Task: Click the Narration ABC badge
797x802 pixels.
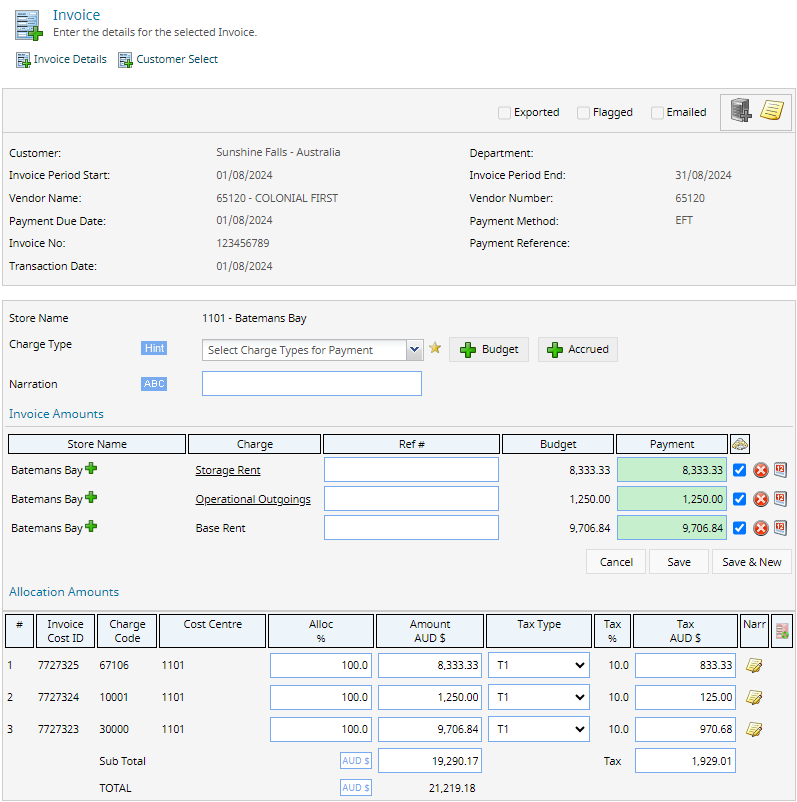Action: pos(154,384)
